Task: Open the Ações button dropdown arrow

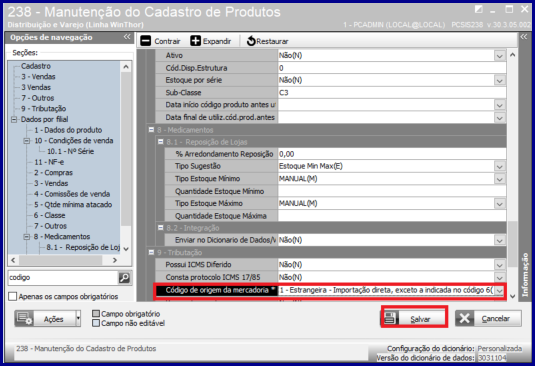Action: click(78, 319)
